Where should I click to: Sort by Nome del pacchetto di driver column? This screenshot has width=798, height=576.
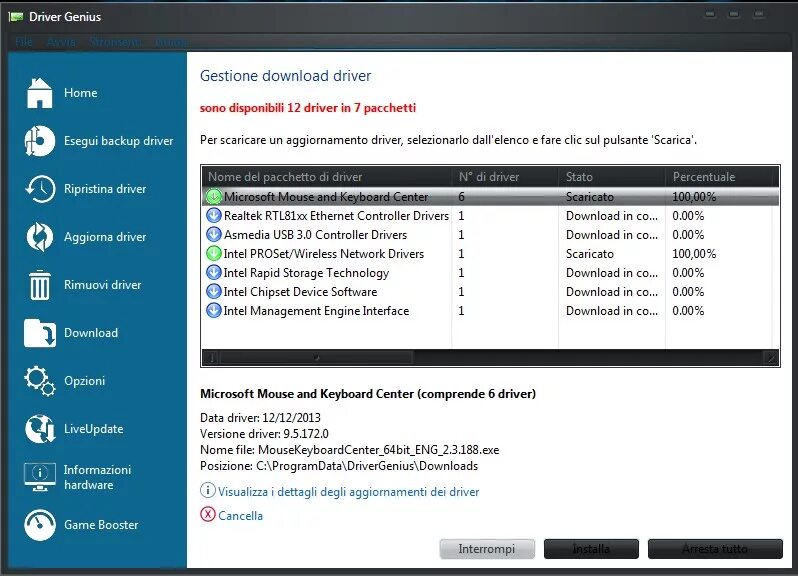click(x=327, y=177)
